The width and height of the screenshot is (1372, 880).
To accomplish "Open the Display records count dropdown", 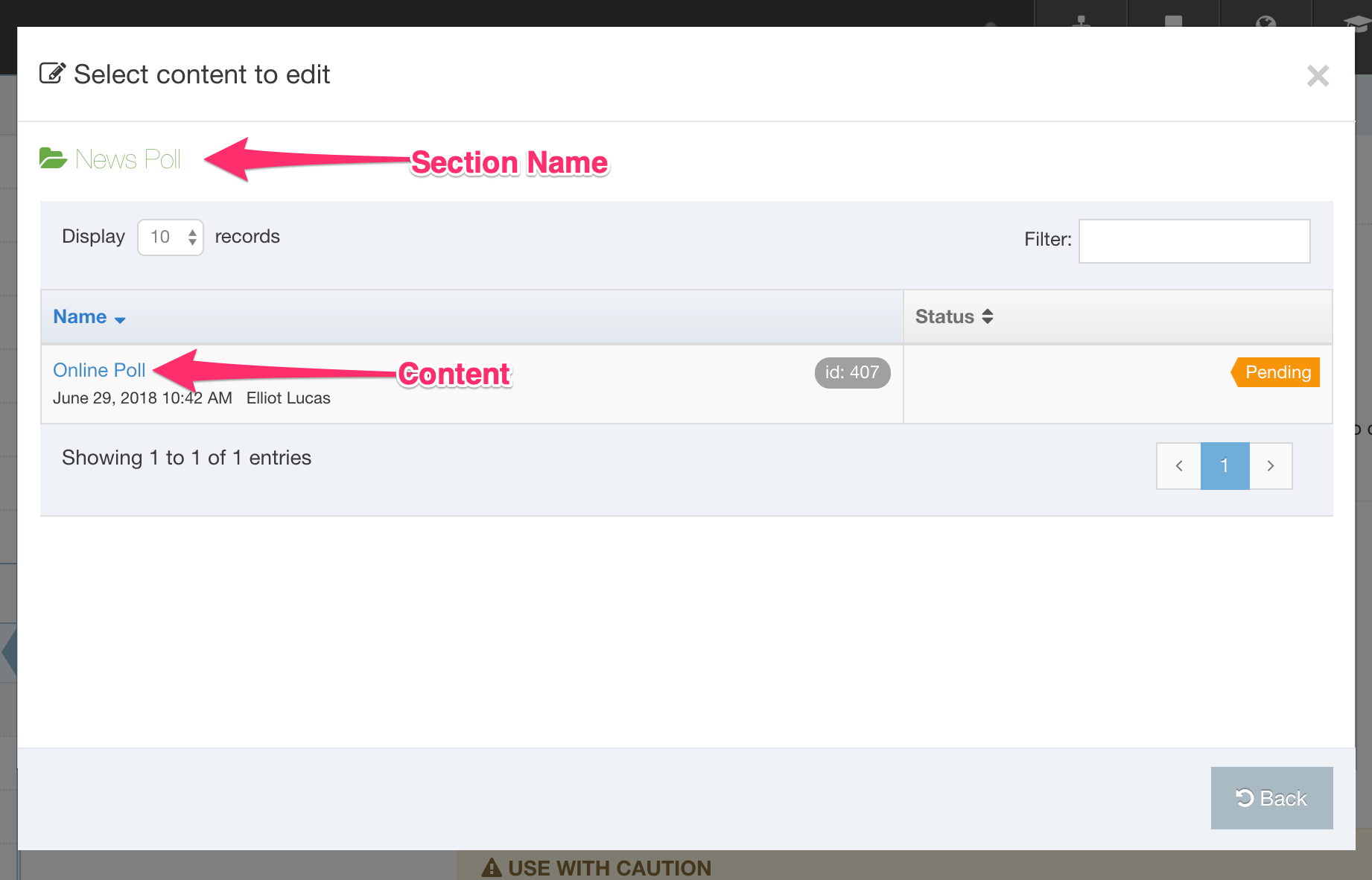I will [x=171, y=237].
